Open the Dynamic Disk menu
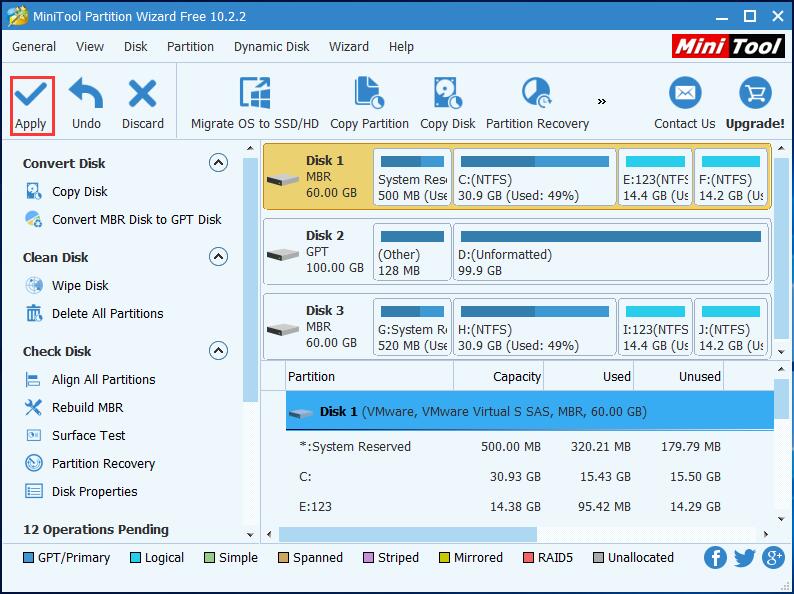794x594 pixels. (x=271, y=47)
